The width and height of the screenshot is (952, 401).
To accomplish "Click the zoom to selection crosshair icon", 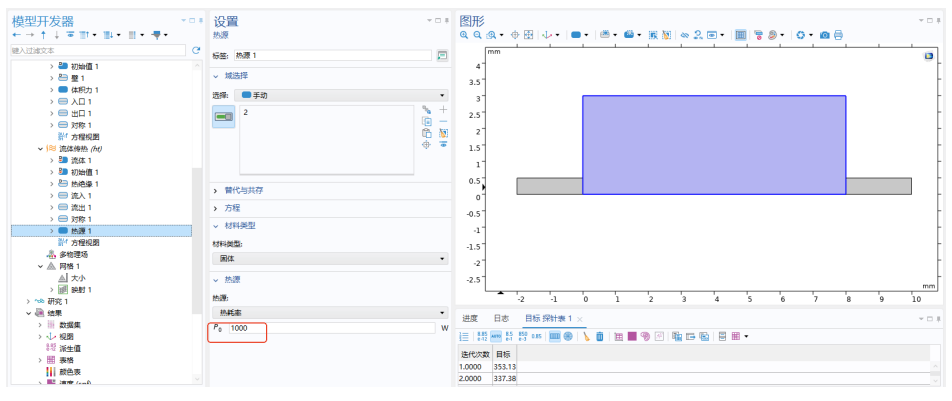I will tap(426, 145).
